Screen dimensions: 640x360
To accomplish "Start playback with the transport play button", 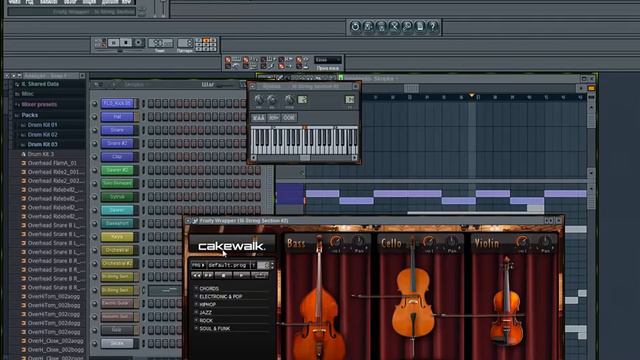I will click(113, 43).
